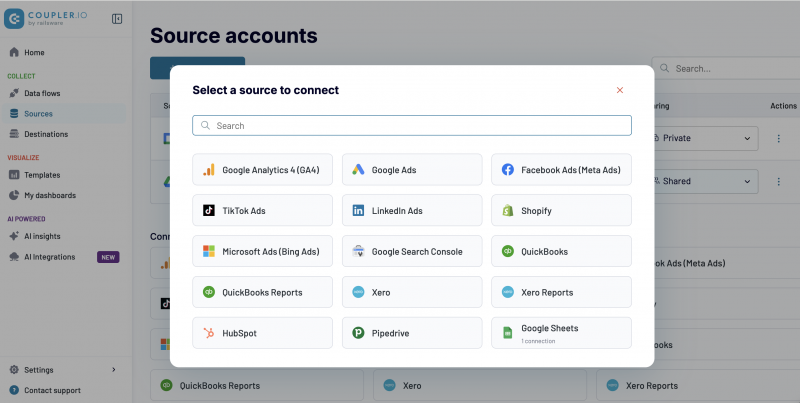
Task: Click the Facebook logo icon
Action: click(508, 170)
